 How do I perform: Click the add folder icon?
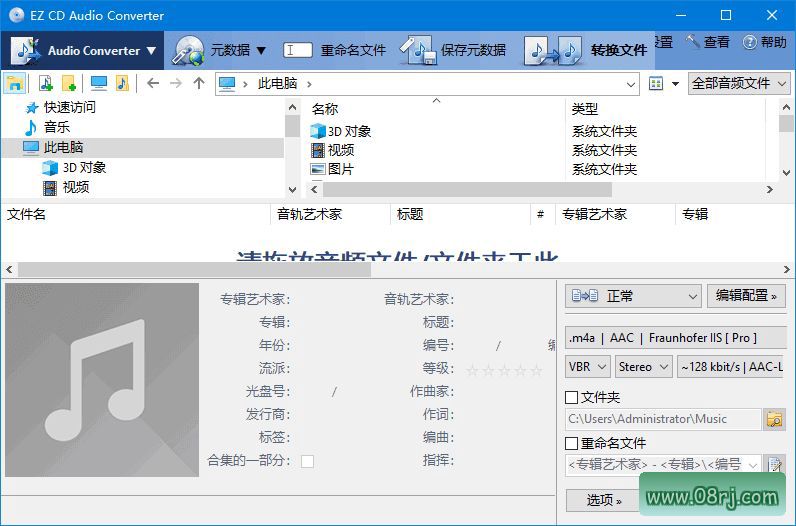tap(69, 83)
